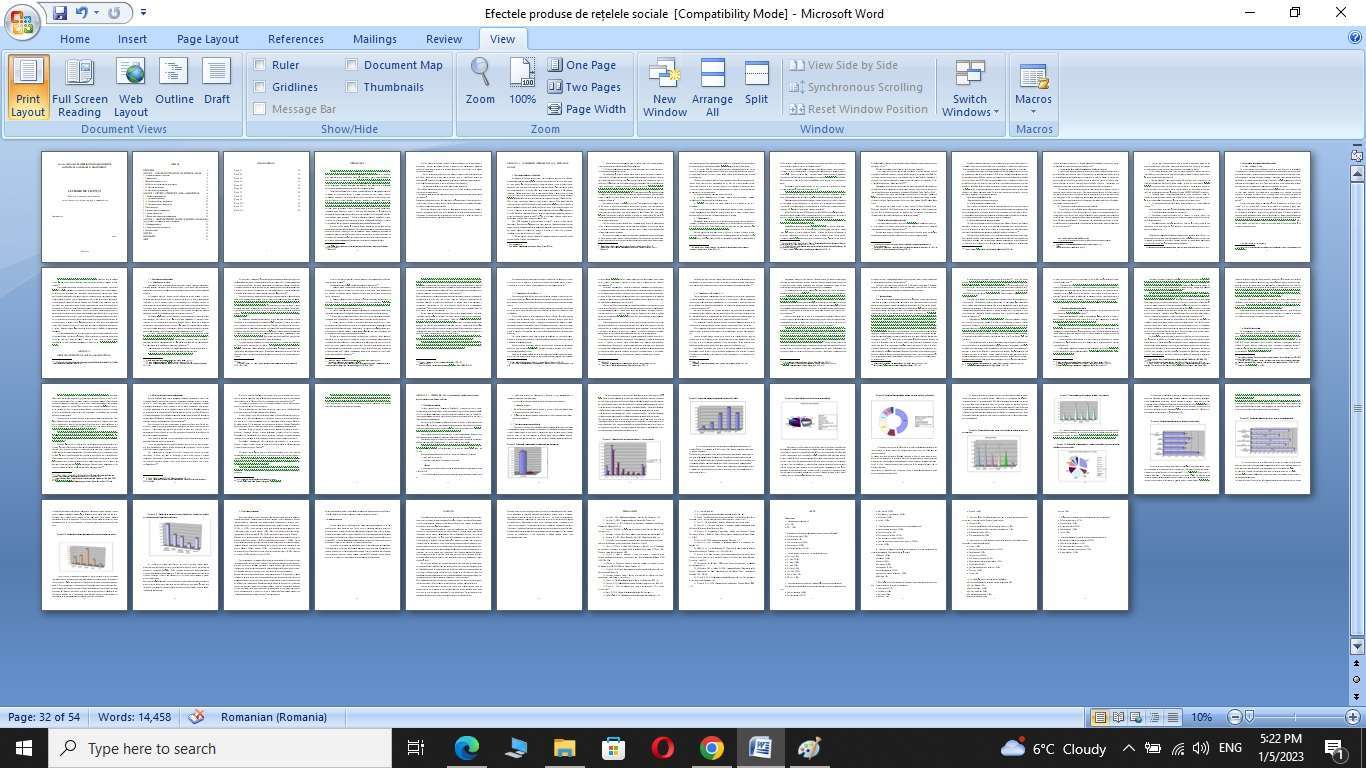Open a New Window
This screenshot has height=768, width=1366.
(x=665, y=87)
